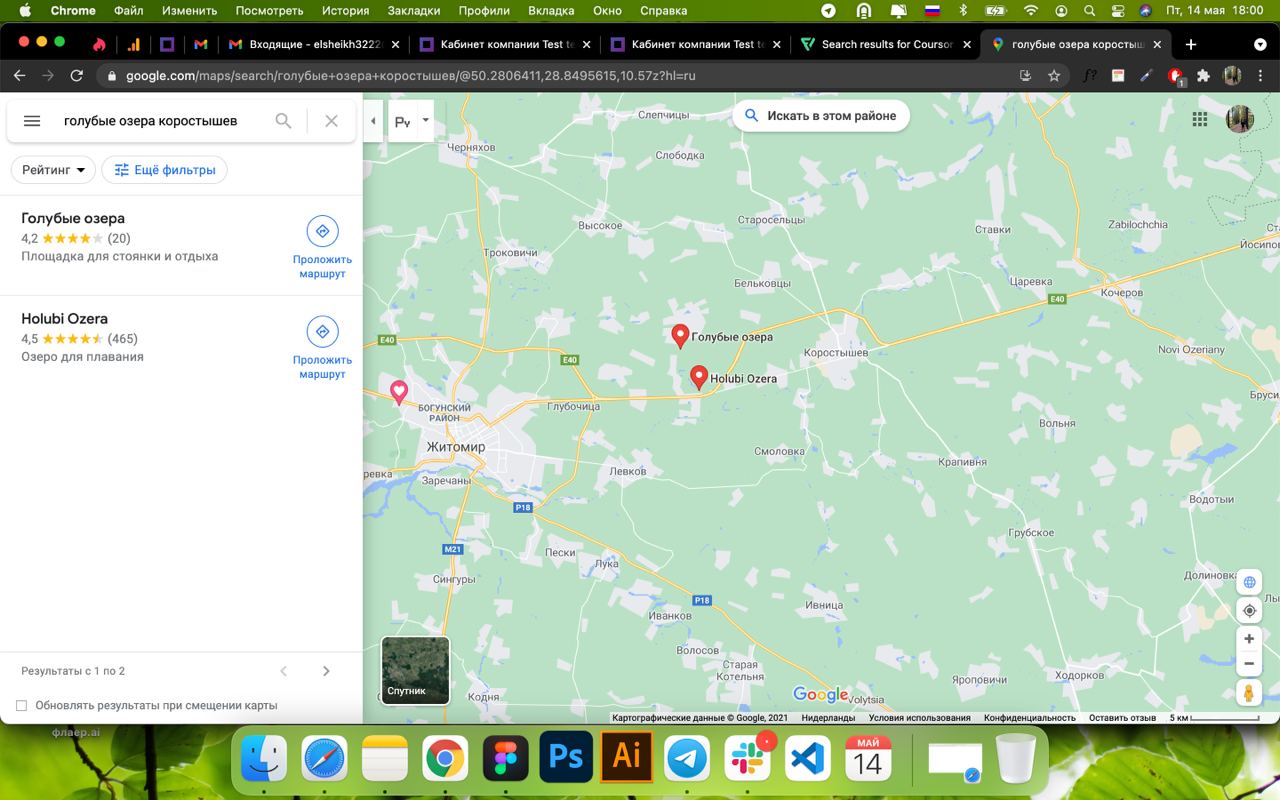Clear the Maps search with the X icon

pos(332,121)
